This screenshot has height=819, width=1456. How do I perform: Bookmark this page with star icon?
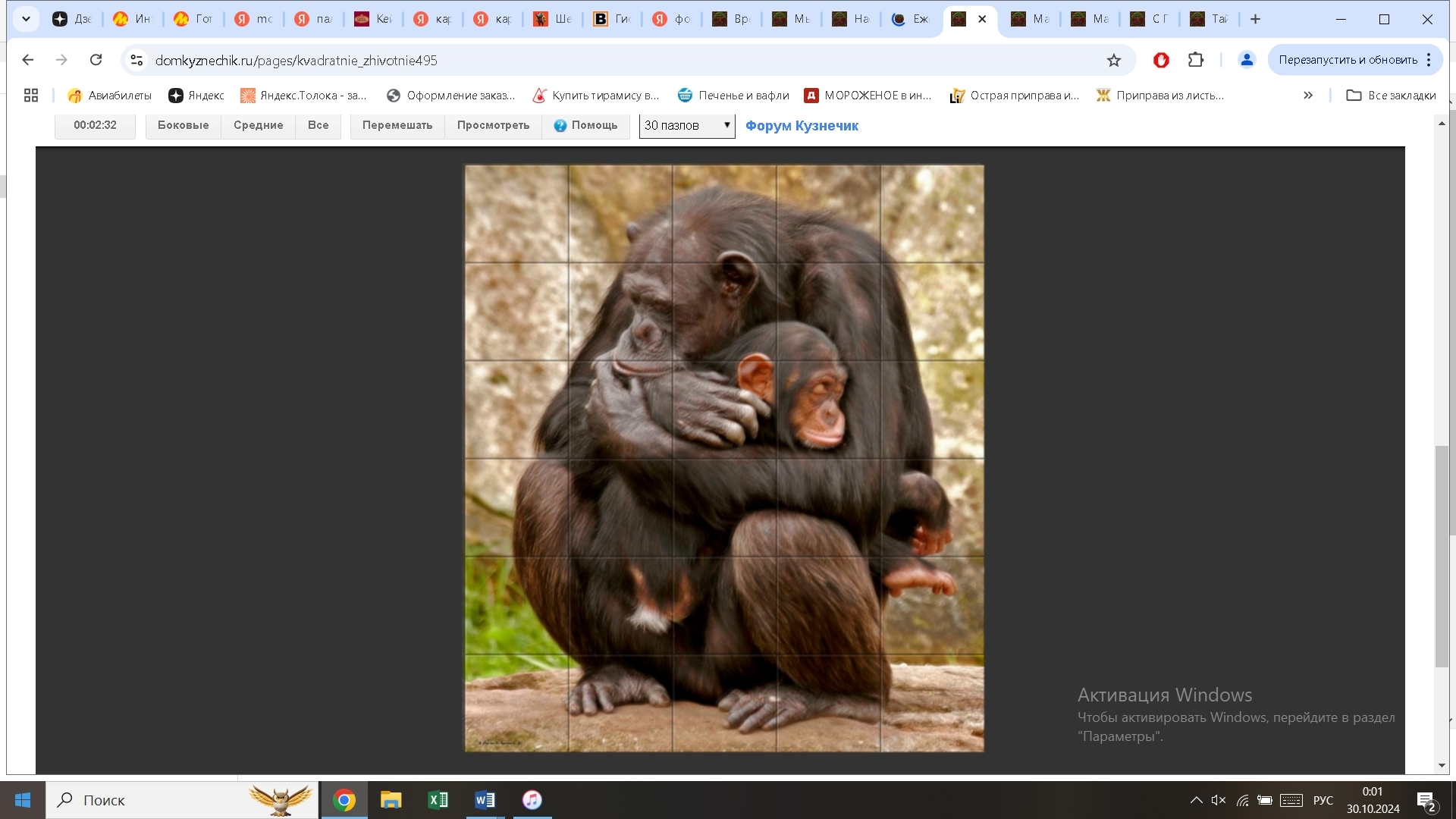tap(1113, 60)
